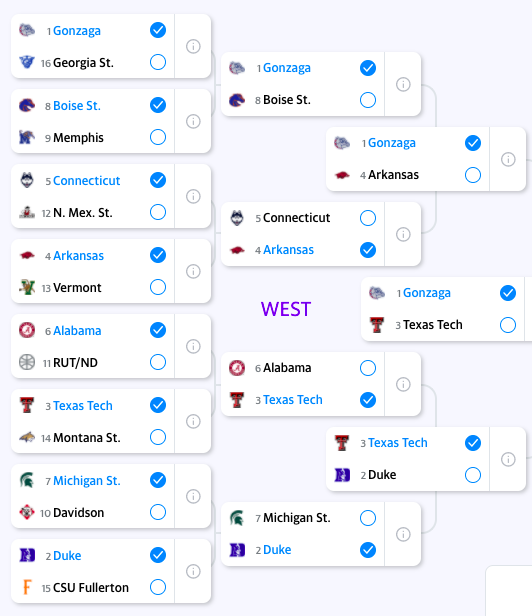Select Texas Tech in the regional final
Screen dimensions: 532x616
[x=508, y=325]
